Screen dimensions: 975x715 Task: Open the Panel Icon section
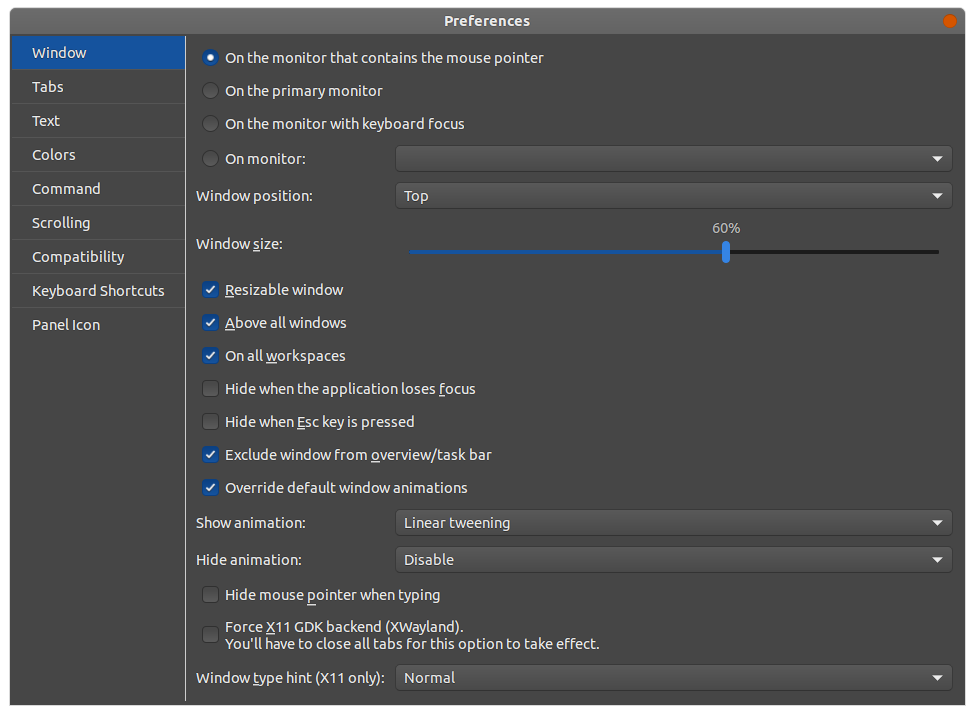pos(98,325)
